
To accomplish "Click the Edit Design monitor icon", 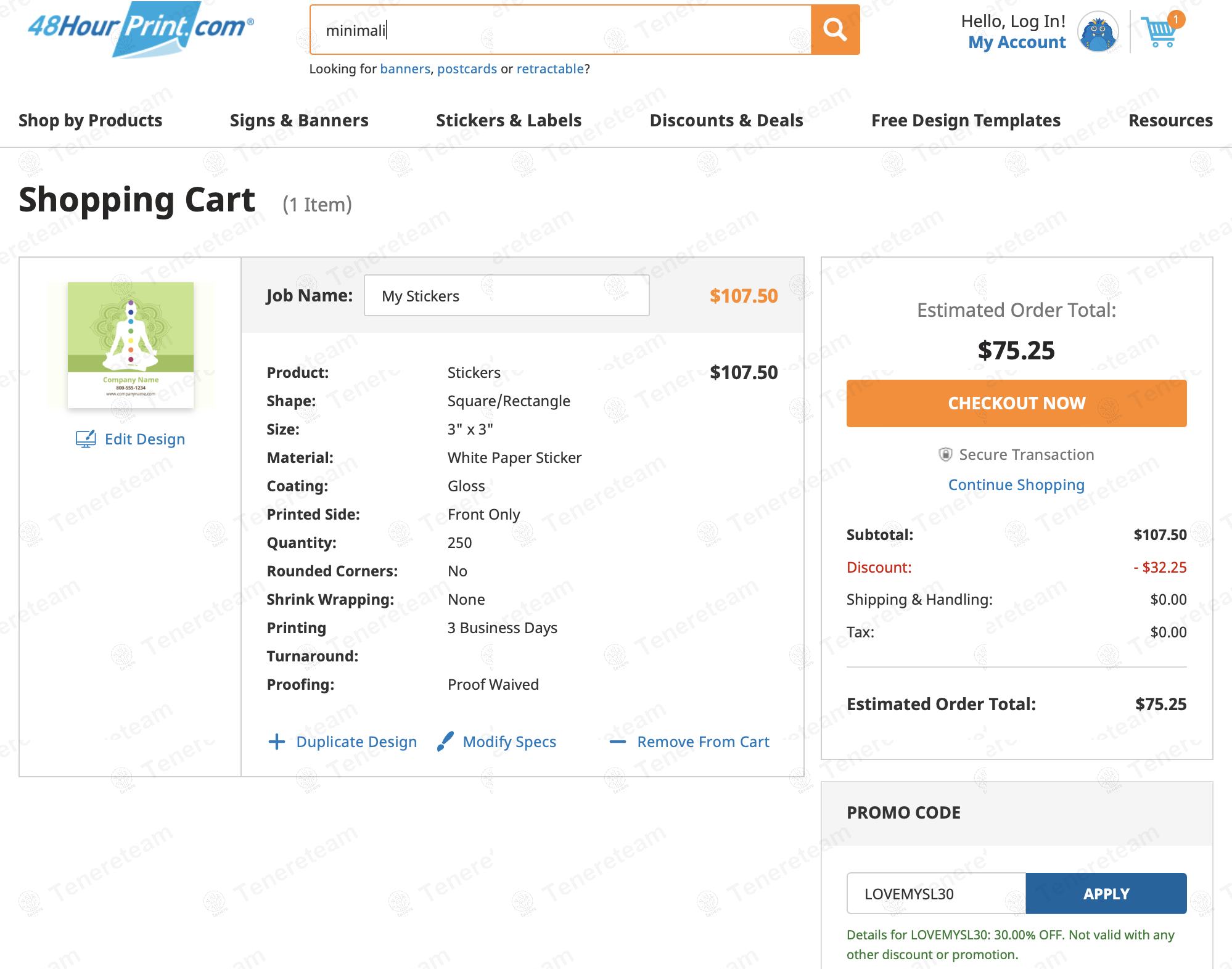I will point(86,439).
